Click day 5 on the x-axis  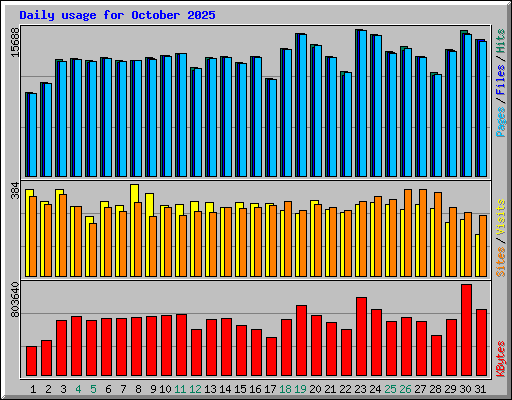point(93,389)
